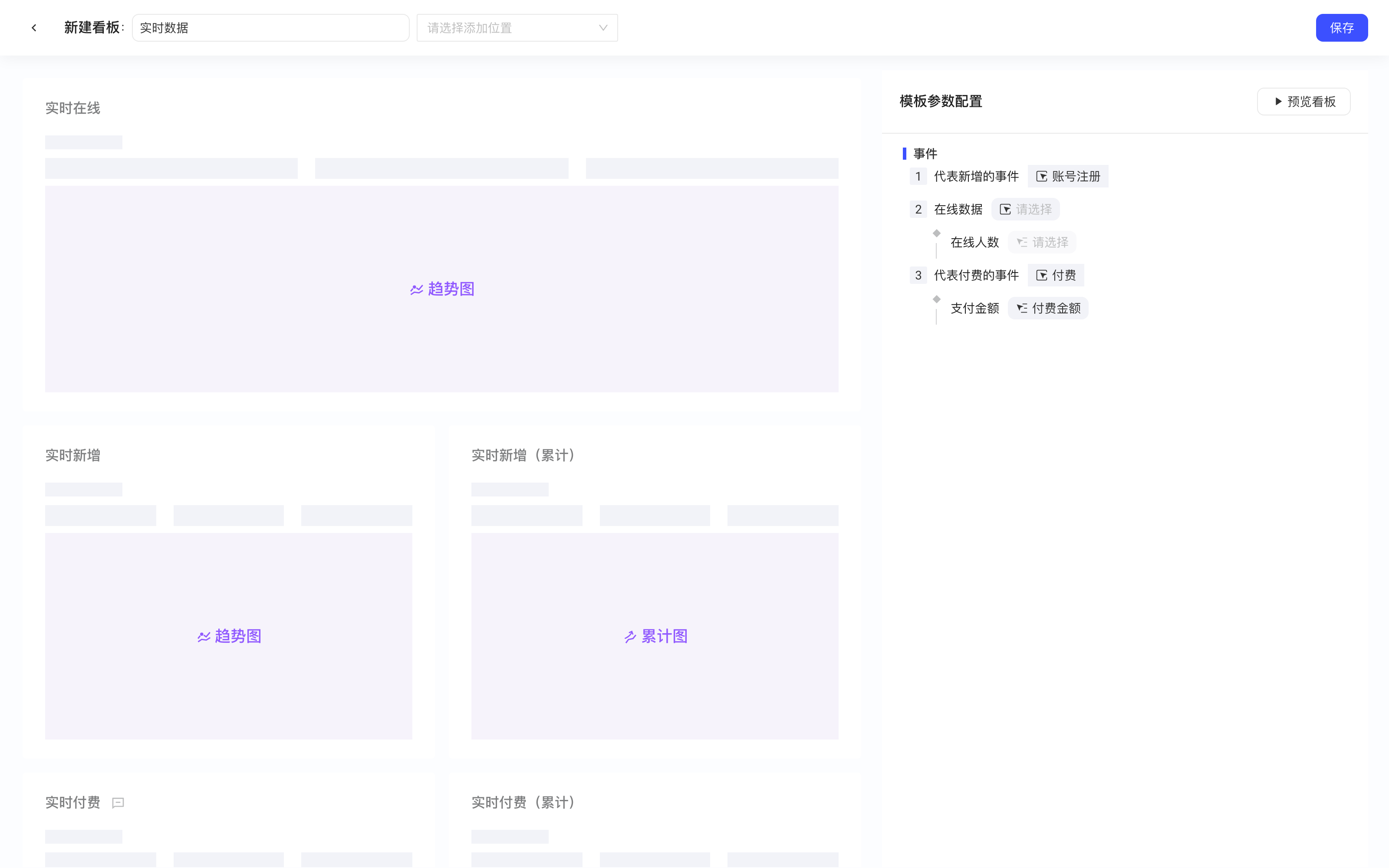Click the 事件 section label
Screen dimensions: 1389x868
[x=925, y=154]
